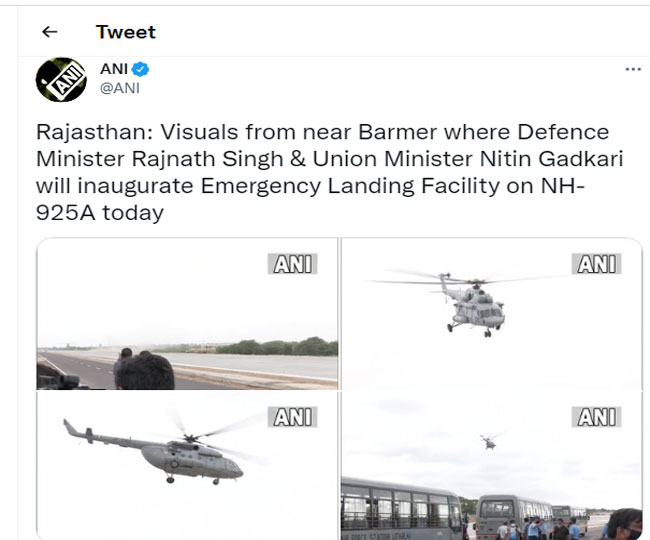Go back using the left arrow
This screenshot has height=540, width=650.
pos(50,32)
